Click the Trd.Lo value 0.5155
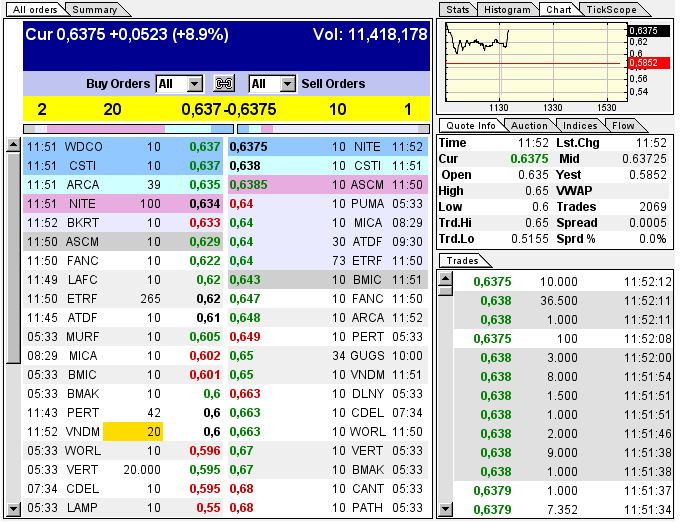 pos(530,239)
